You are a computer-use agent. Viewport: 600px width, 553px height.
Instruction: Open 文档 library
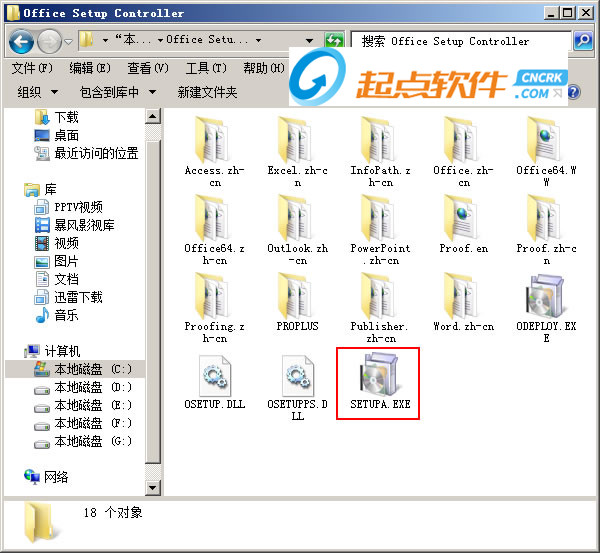(x=56, y=279)
